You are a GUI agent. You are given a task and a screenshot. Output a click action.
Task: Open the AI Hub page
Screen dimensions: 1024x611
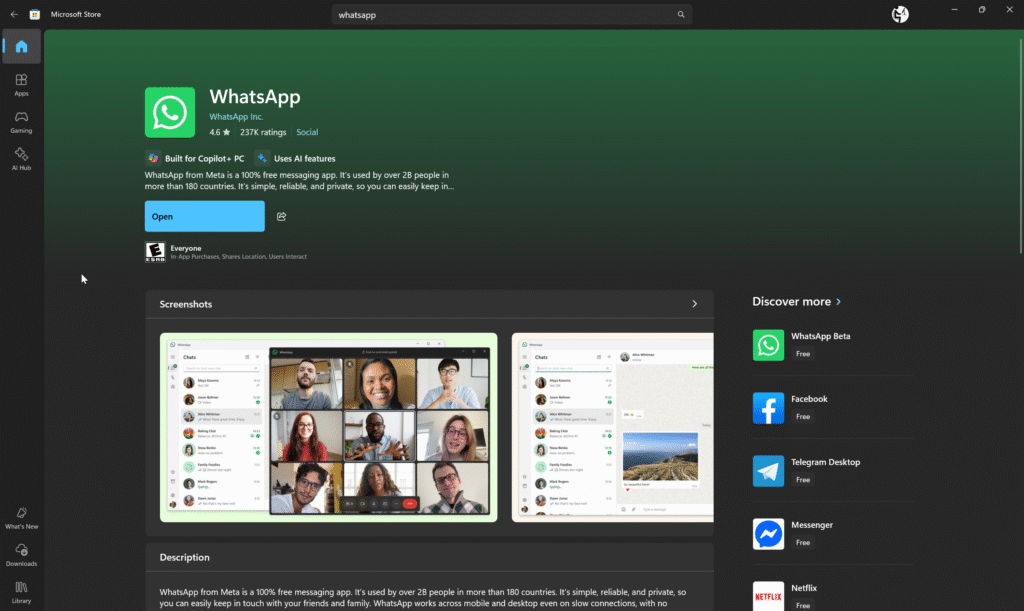(x=21, y=159)
